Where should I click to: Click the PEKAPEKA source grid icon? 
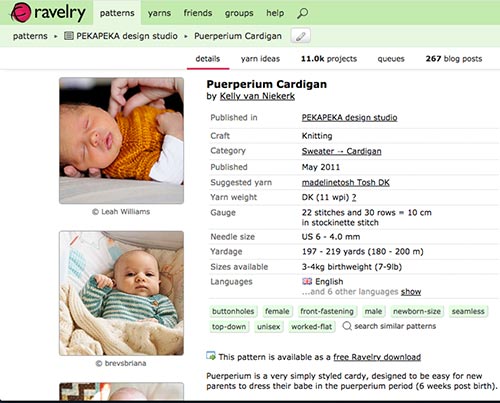(69, 36)
